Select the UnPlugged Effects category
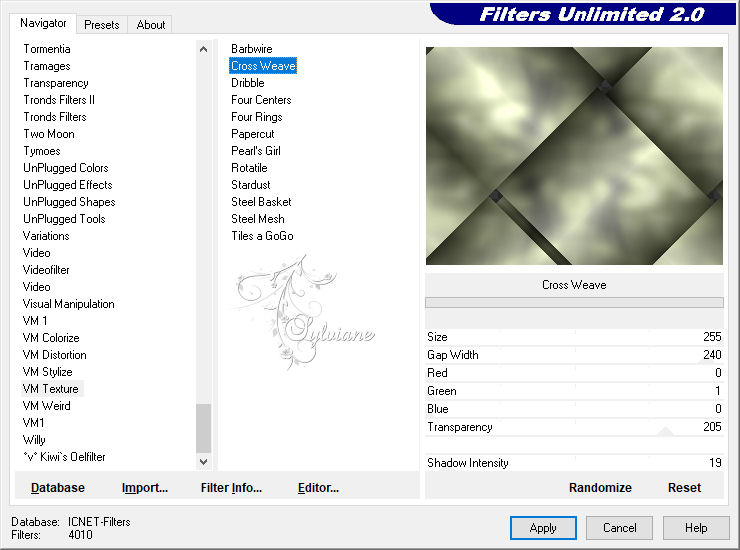Image resolution: width=740 pixels, height=550 pixels. (x=67, y=185)
